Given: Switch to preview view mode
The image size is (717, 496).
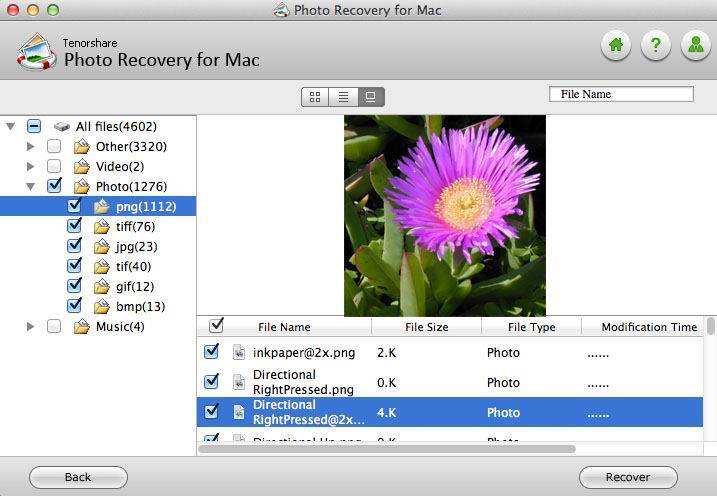Looking at the screenshot, I should pyautogui.click(x=371, y=97).
